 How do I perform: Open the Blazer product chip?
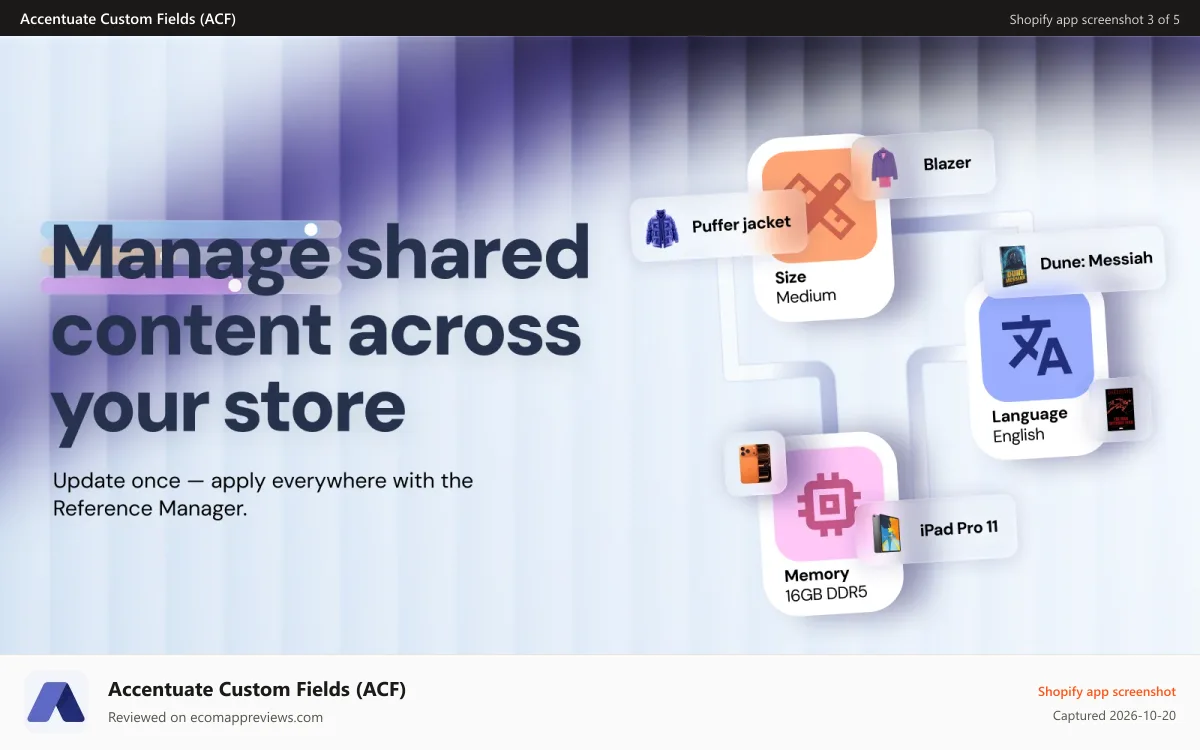pyautogui.click(x=922, y=165)
